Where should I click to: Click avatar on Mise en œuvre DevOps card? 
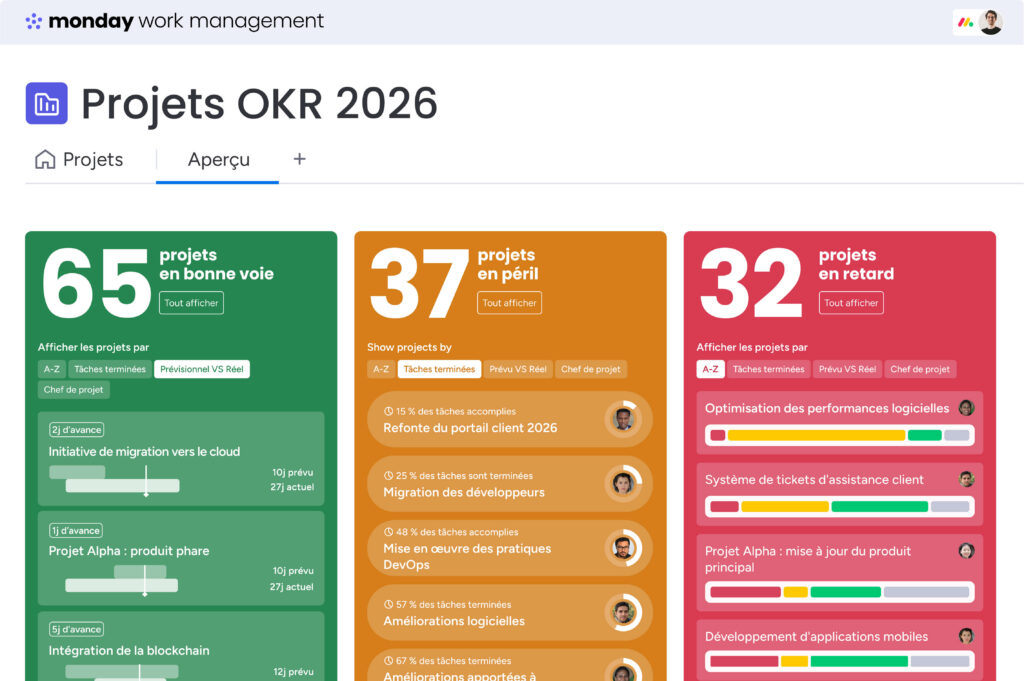click(624, 548)
